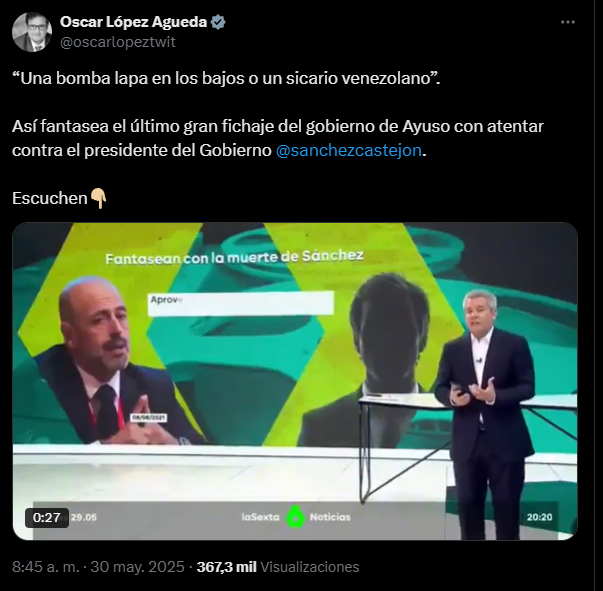The width and height of the screenshot is (603, 591).
Task: Click the 'Fantasean con la muerte' headline
Action: coord(234,257)
